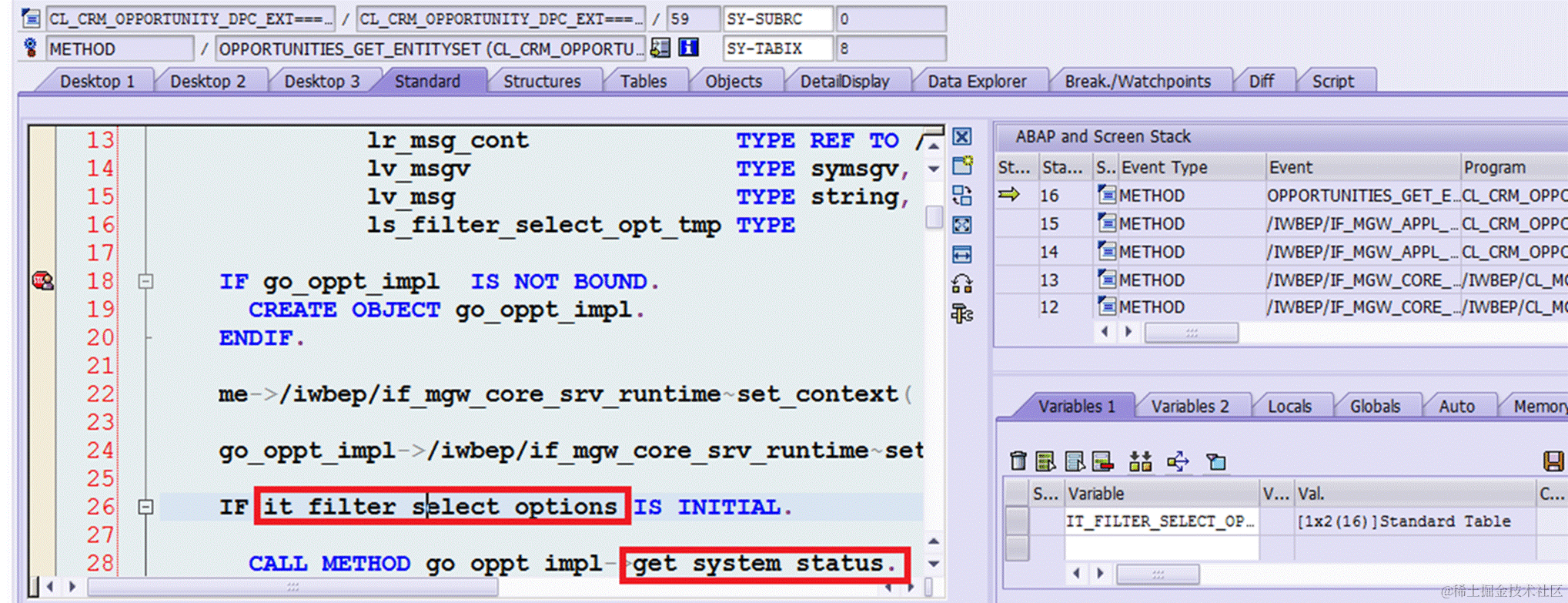The width and height of the screenshot is (1568, 603).
Task: Click the SY-SUBRC value field
Action: 891,18
